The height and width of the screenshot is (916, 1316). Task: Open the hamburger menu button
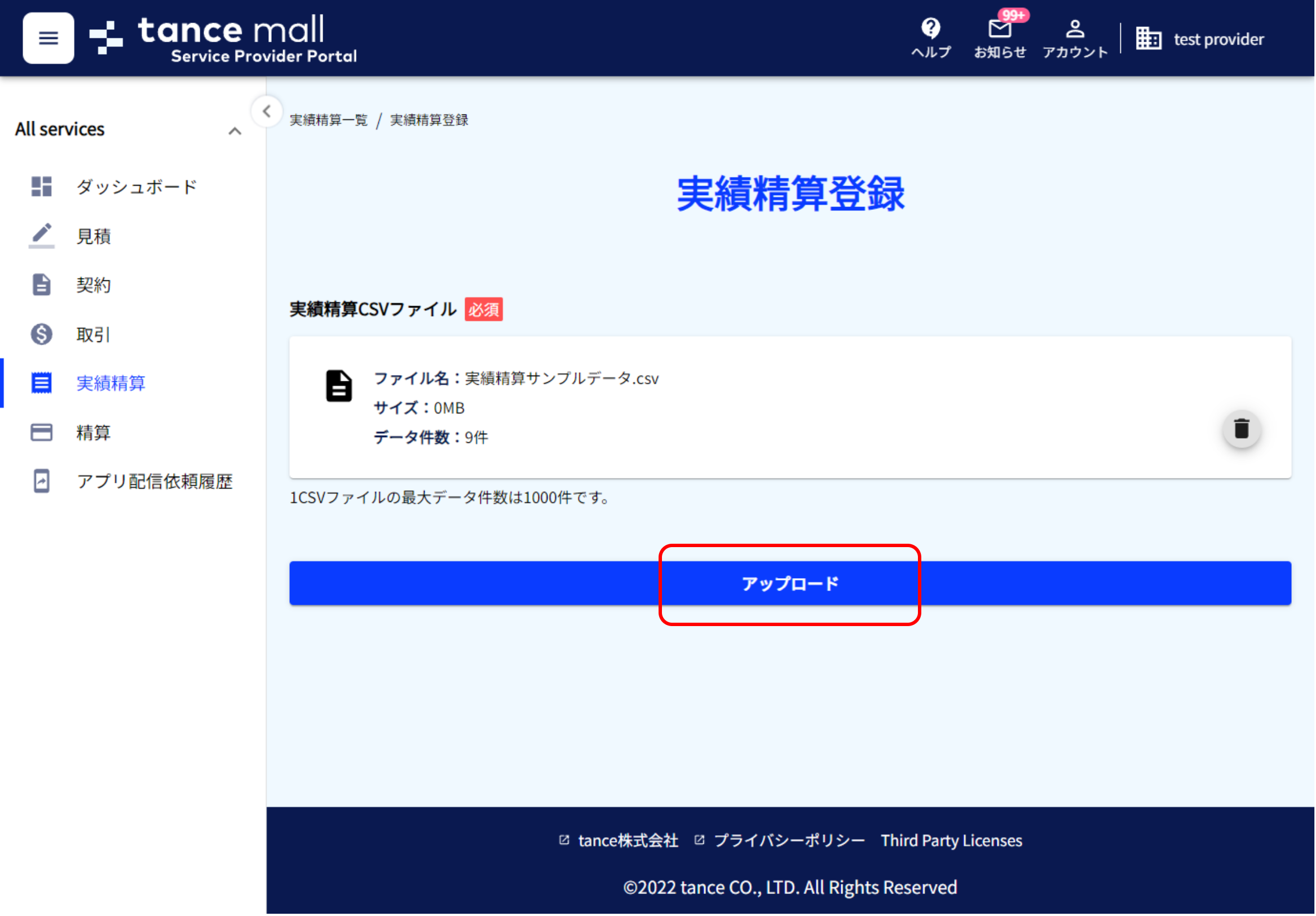tap(48, 38)
